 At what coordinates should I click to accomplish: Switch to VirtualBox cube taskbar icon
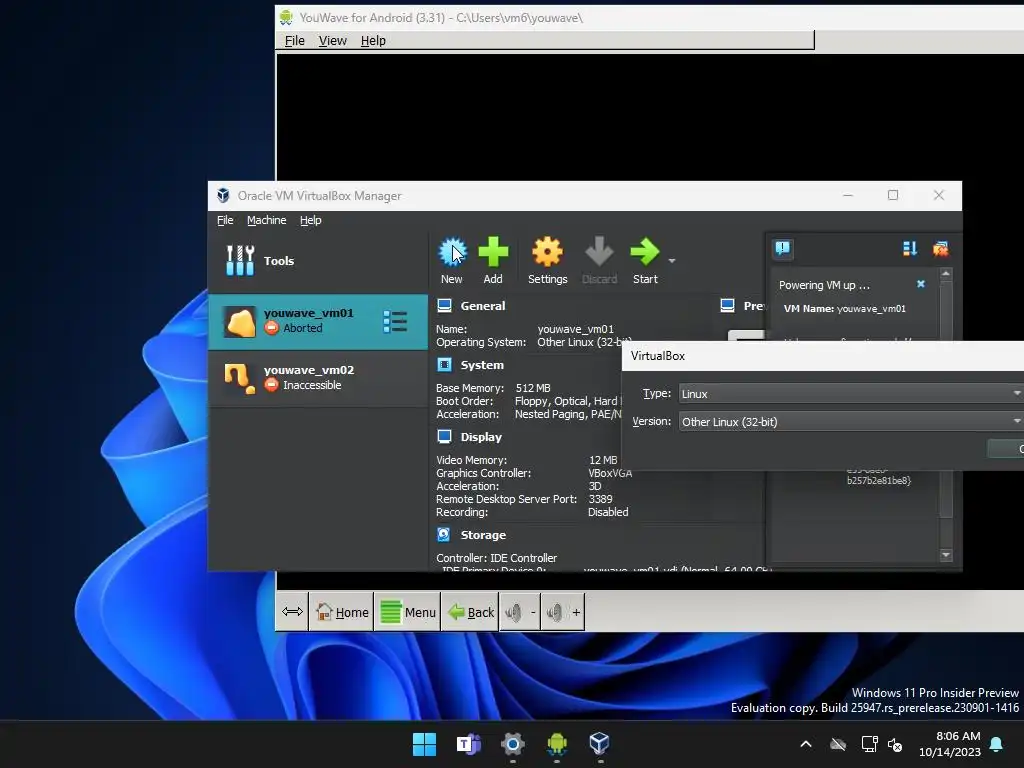pyautogui.click(x=600, y=744)
